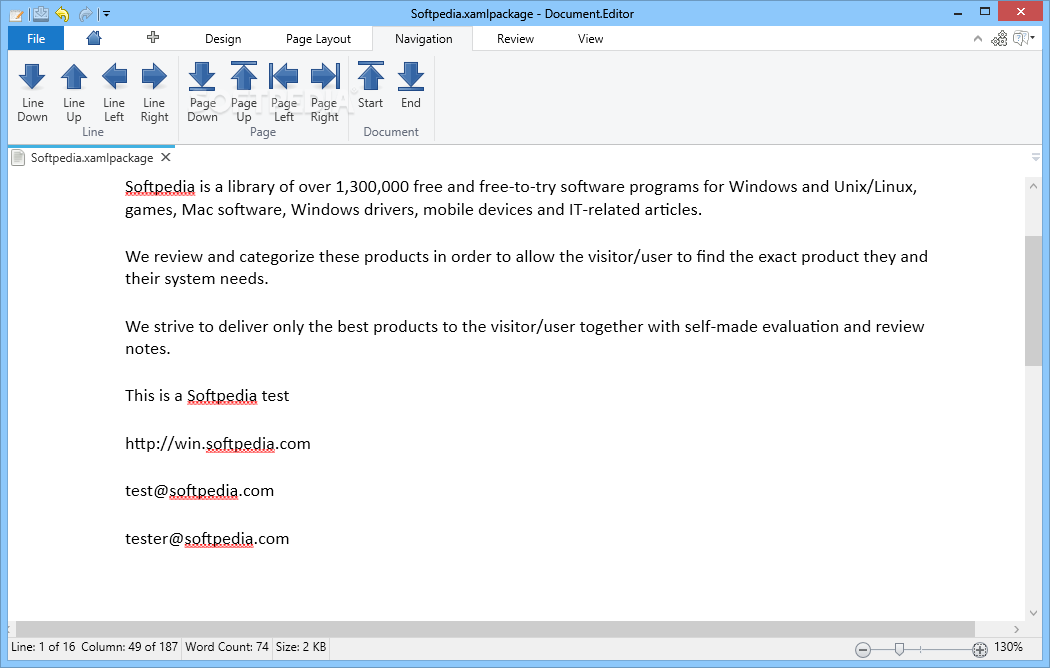Image resolution: width=1050 pixels, height=668 pixels.
Task: Click the Line Right arrow icon
Action: pyautogui.click(x=154, y=76)
